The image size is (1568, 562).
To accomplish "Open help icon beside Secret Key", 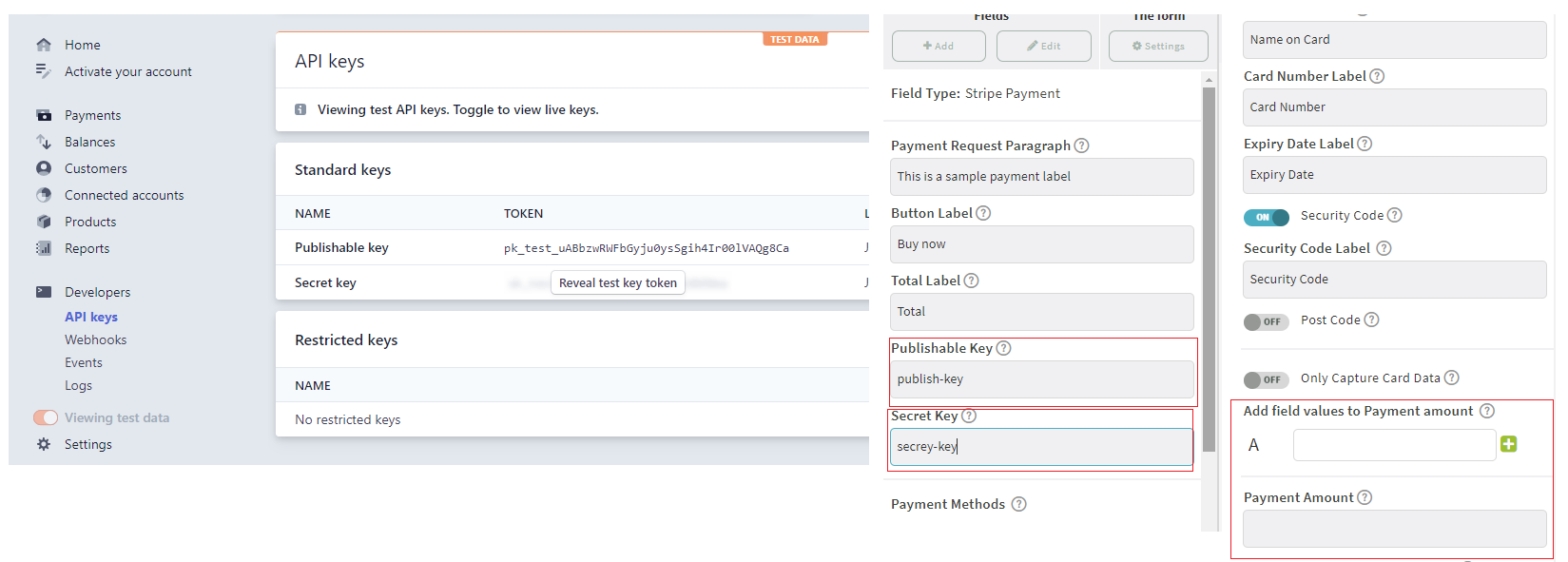I will coord(969,416).
